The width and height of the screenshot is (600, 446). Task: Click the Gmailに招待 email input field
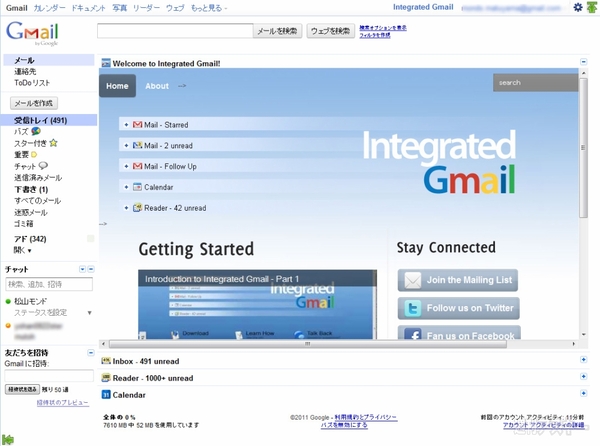49,376
